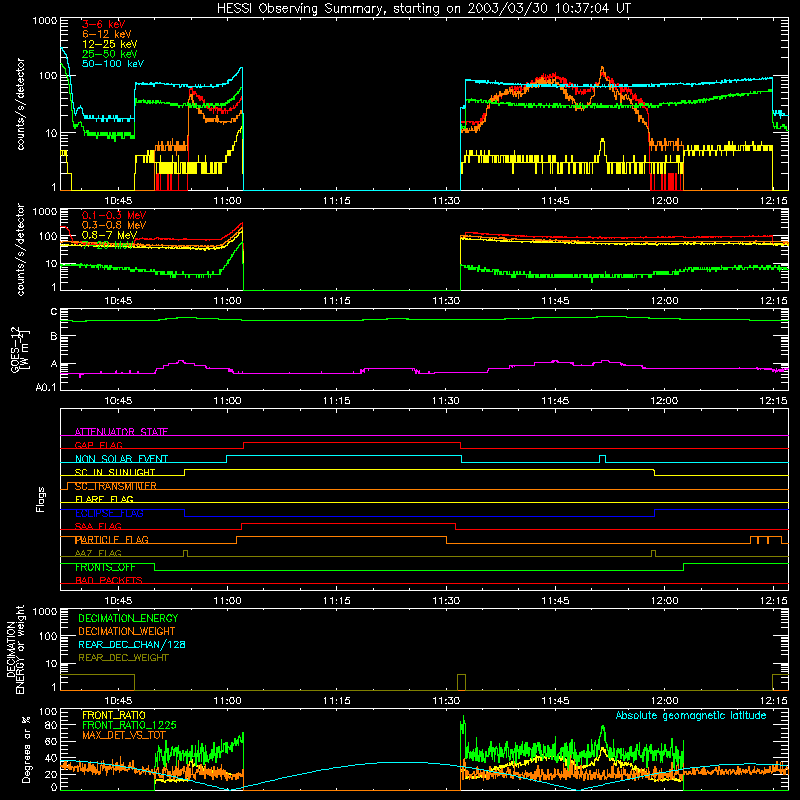Click the DECIMATION ENERGY or weight axis label
This screenshot has width=800, height=800.
click(15, 649)
